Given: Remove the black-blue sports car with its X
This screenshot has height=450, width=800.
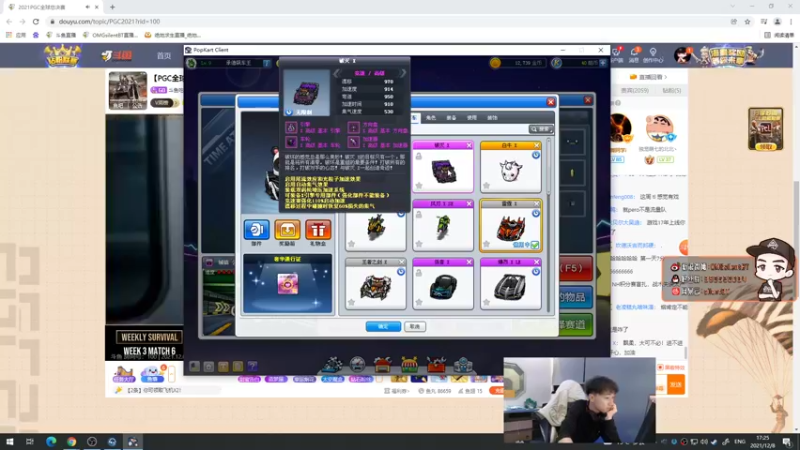Looking at the screenshot, I should 469,262.
